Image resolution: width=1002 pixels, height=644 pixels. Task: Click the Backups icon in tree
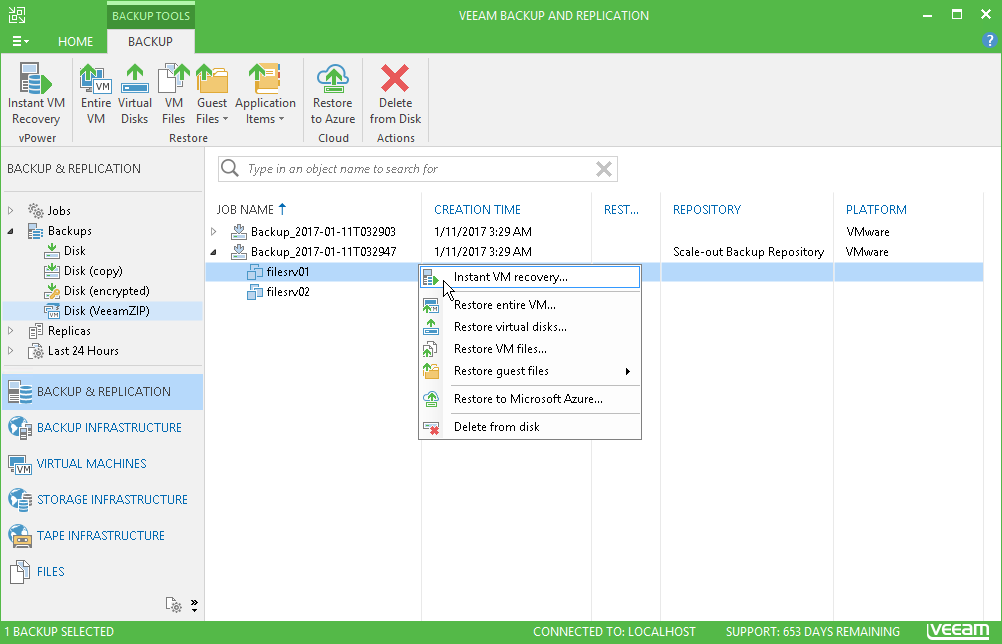(x=36, y=231)
